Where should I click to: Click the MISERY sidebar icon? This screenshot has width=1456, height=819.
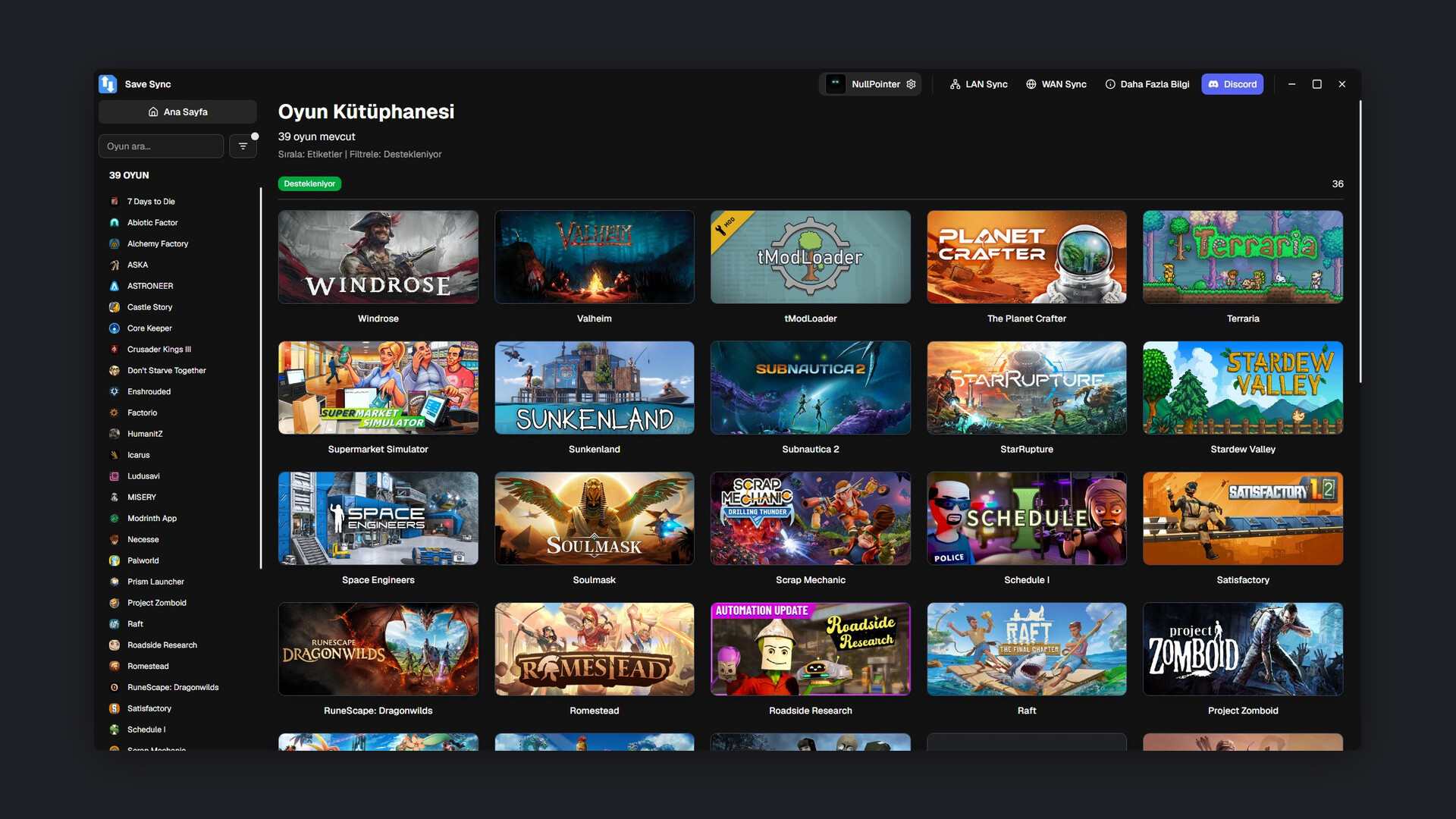point(115,497)
